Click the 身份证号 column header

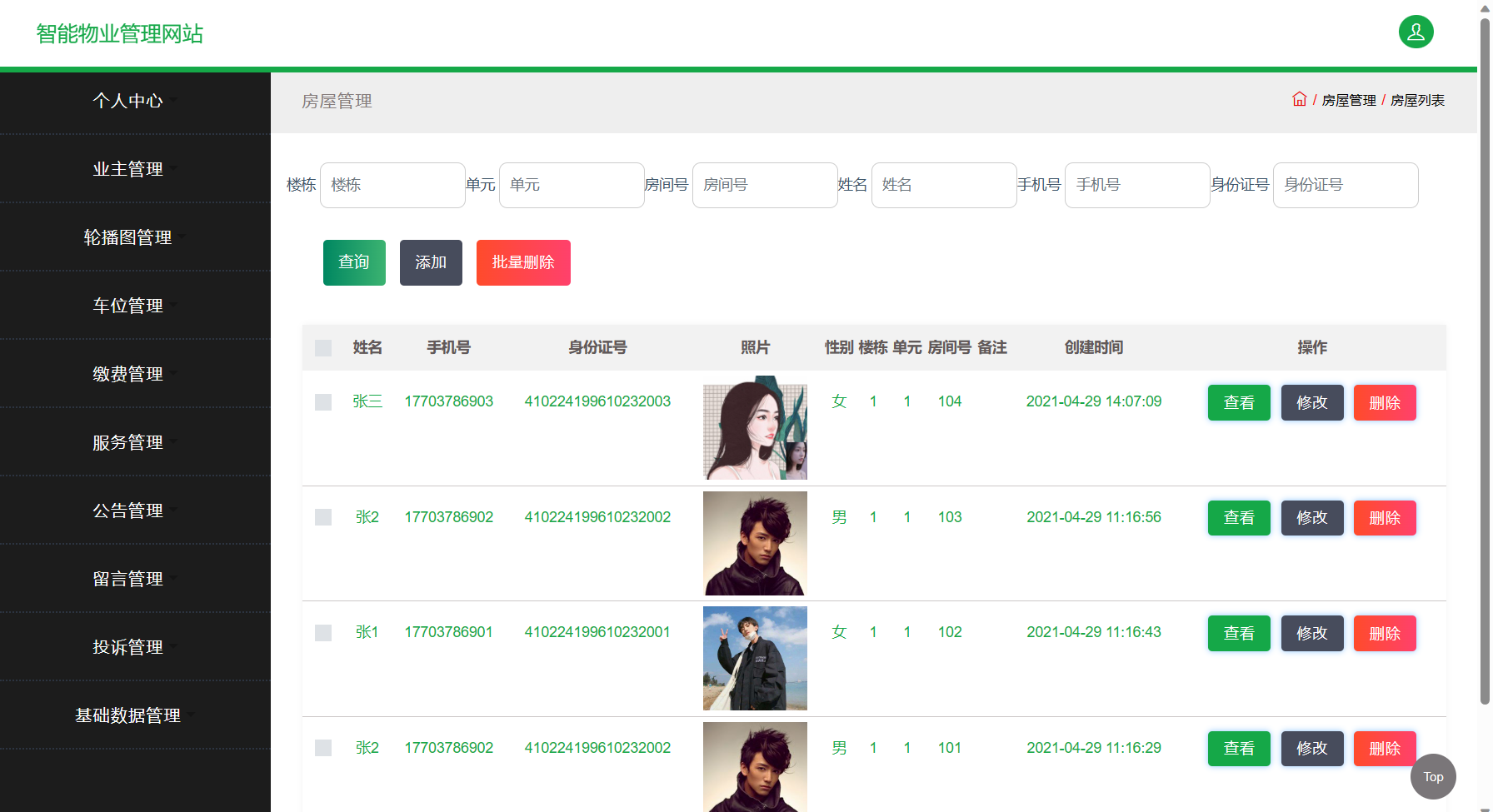coord(597,347)
